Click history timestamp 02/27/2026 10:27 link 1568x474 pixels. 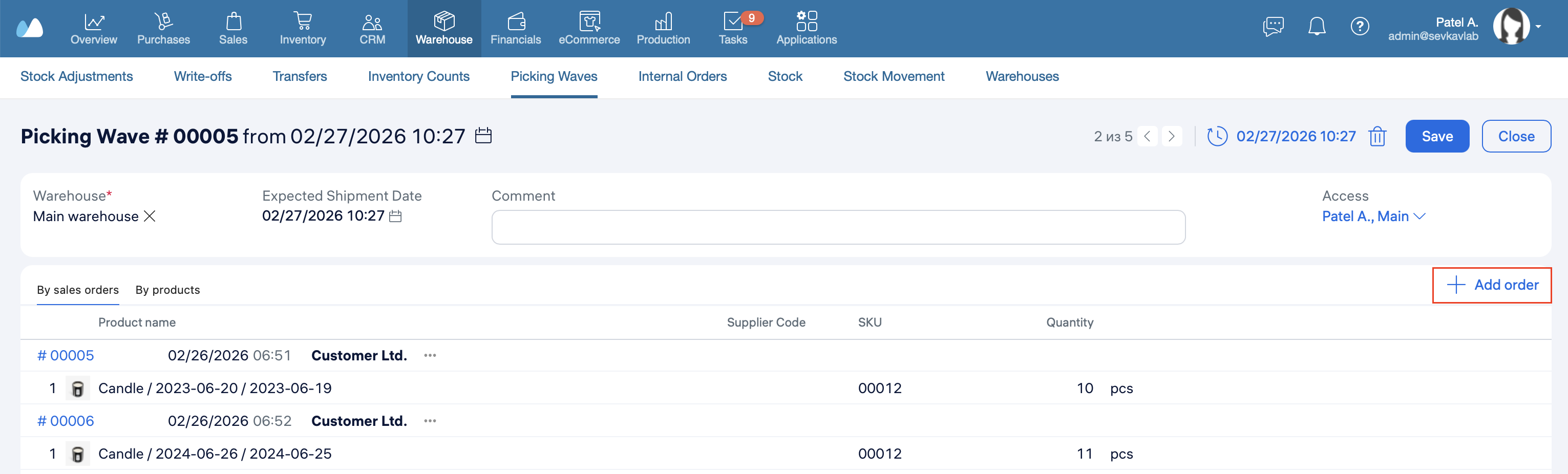click(x=1296, y=136)
